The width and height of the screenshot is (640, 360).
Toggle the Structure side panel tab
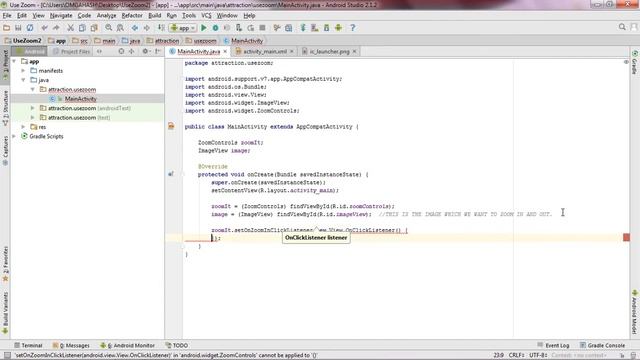tap(5, 108)
